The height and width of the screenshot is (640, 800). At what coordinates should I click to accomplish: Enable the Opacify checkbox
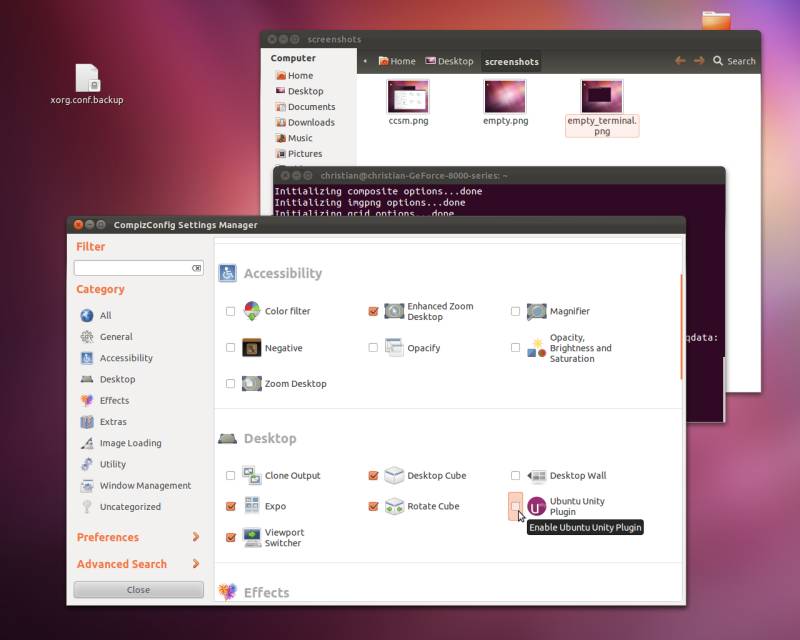(373, 348)
